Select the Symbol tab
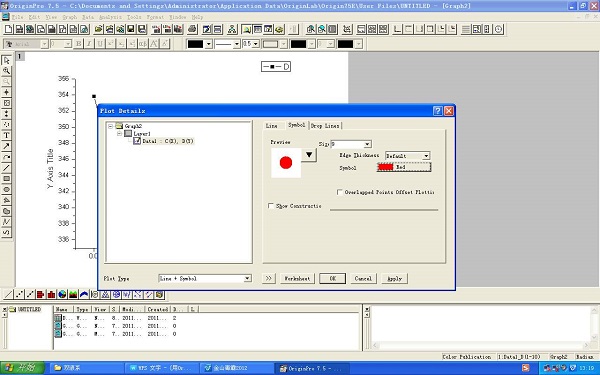The image size is (600, 375). pos(297,125)
